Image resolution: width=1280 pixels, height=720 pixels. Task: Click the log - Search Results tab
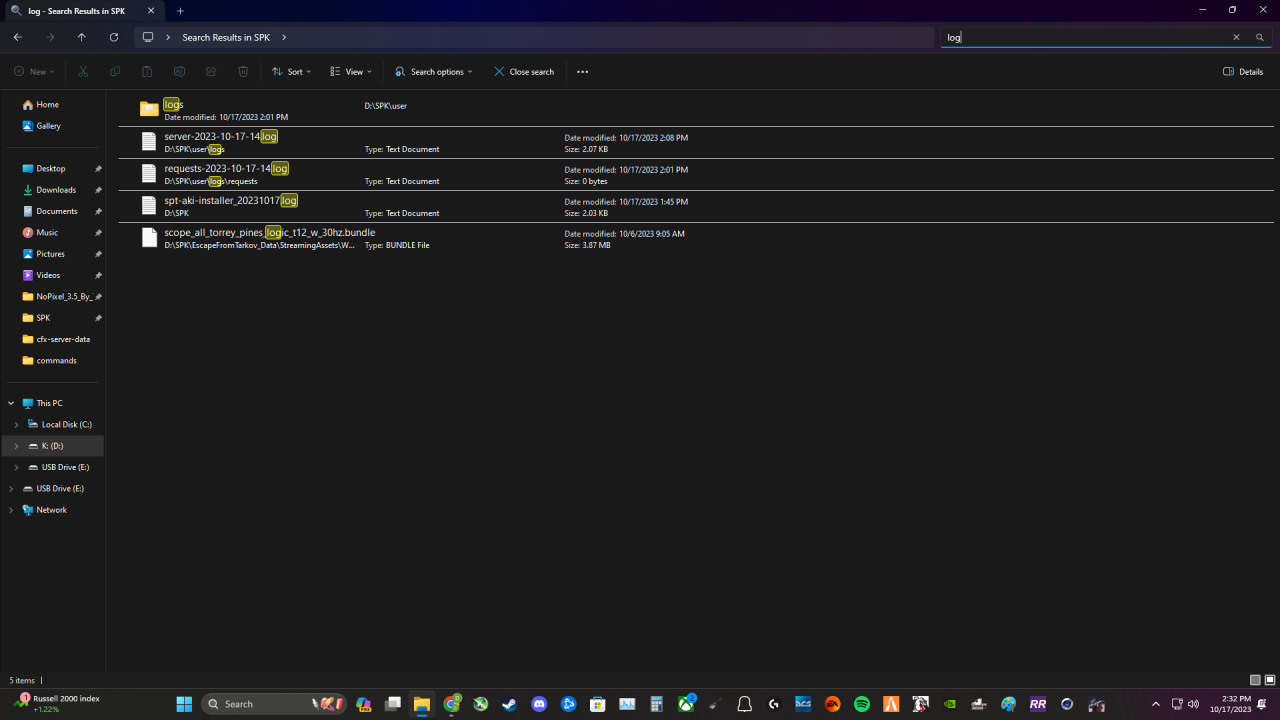point(85,10)
